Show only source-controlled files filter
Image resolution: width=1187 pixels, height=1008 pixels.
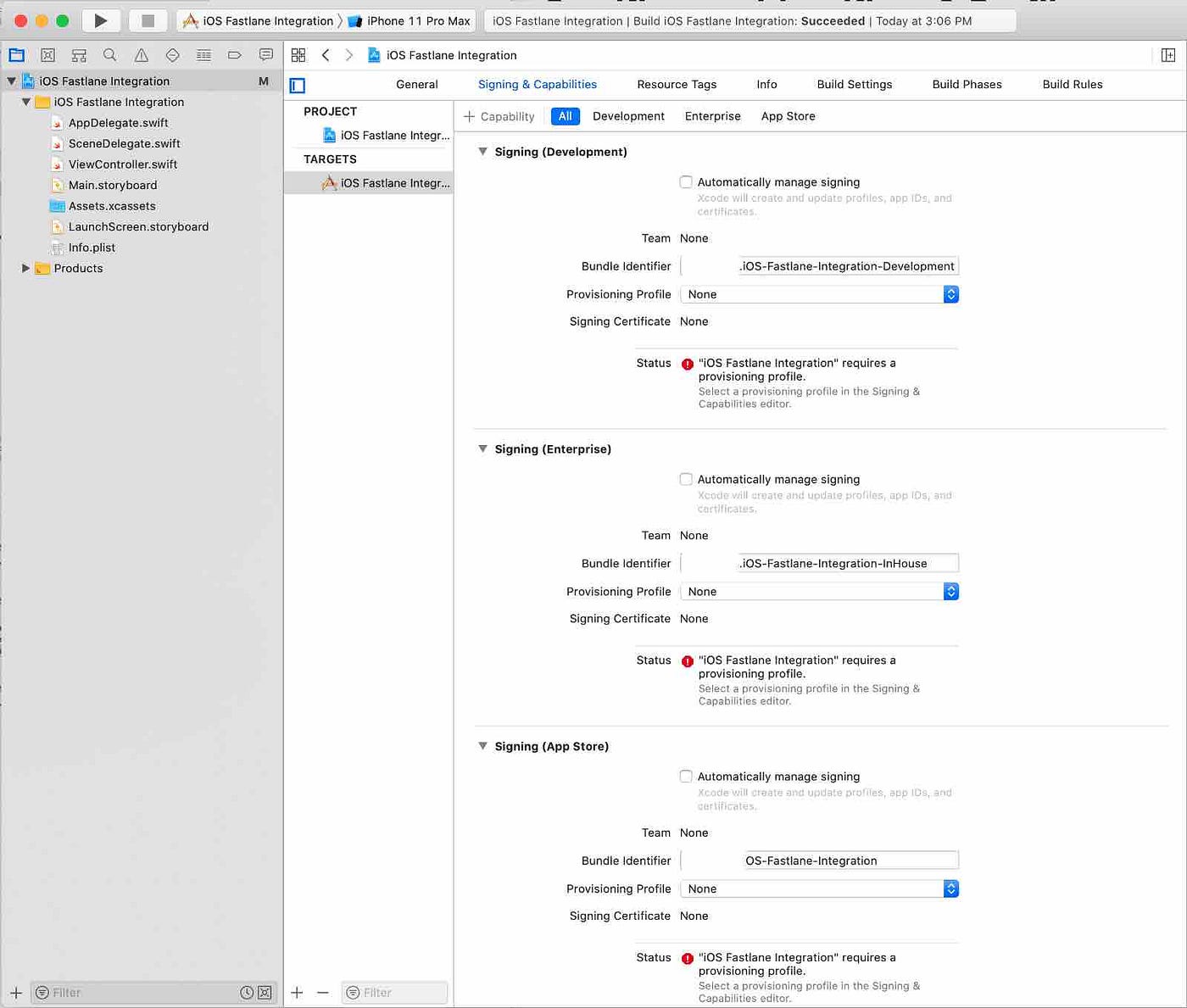pyautogui.click(x=265, y=992)
